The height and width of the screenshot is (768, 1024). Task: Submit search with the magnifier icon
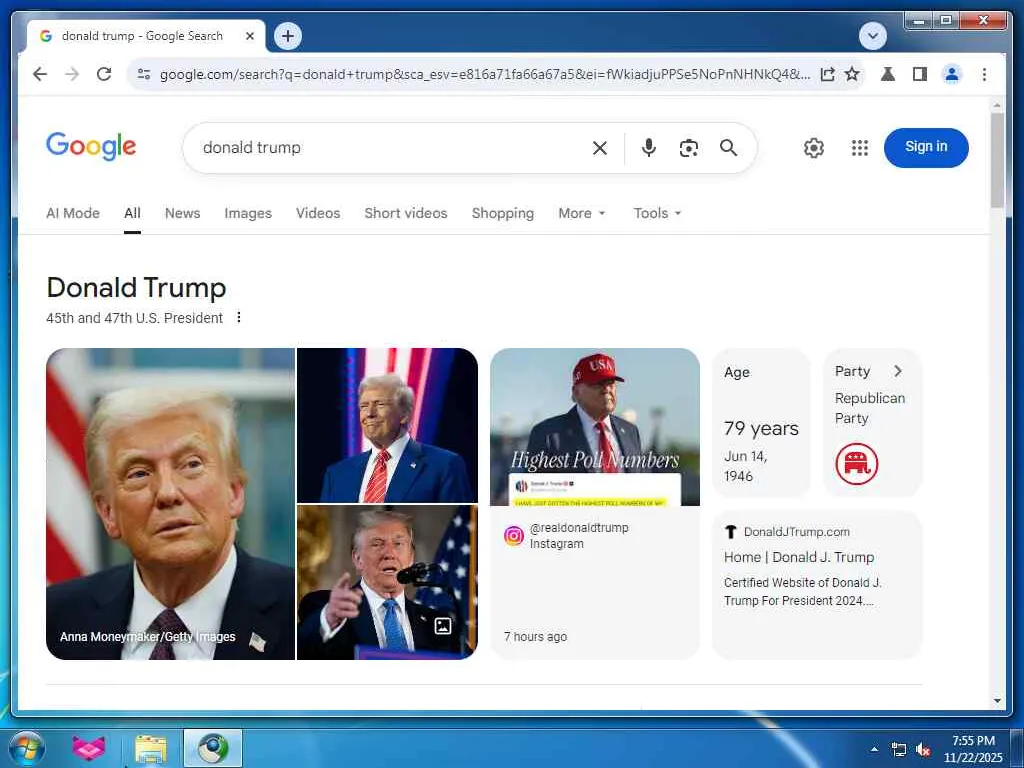click(728, 148)
